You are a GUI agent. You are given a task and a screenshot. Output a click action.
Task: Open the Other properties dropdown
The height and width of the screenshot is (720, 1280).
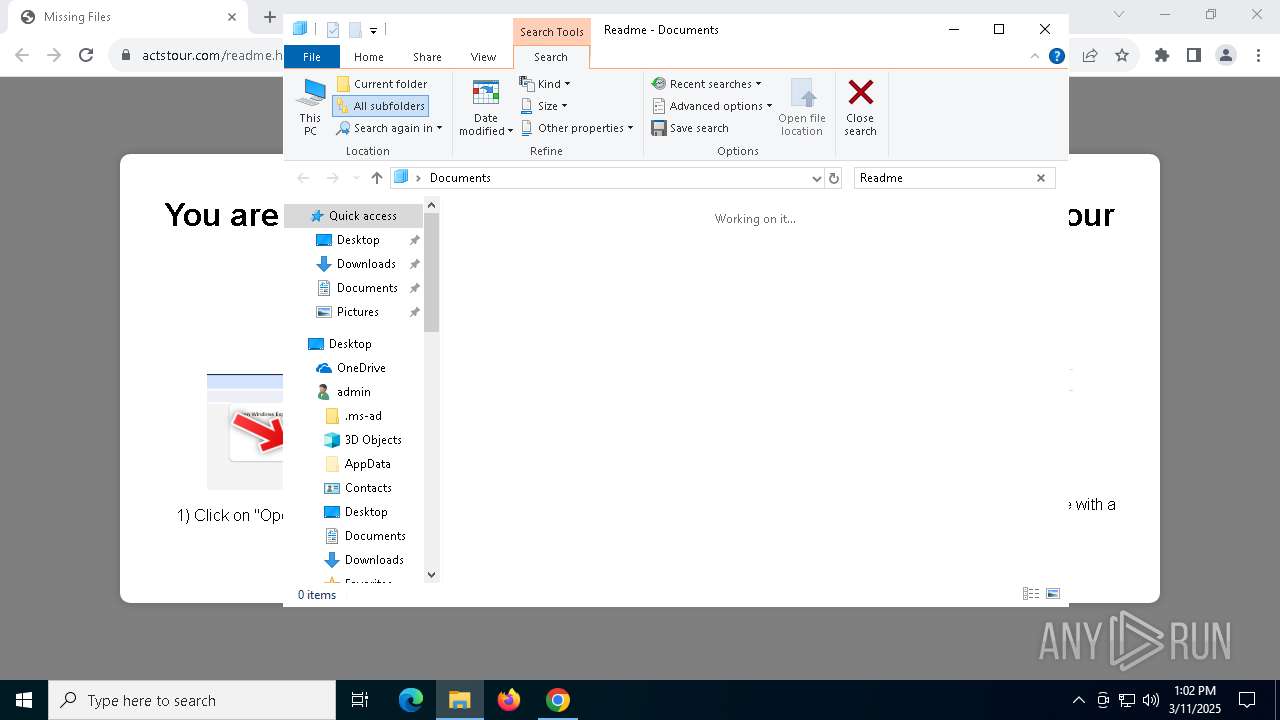point(577,128)
